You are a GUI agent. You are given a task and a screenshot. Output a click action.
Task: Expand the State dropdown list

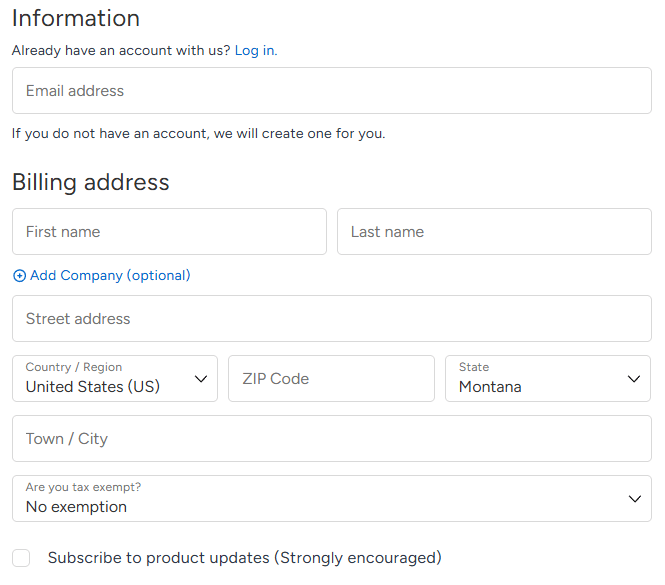[547, 379]
